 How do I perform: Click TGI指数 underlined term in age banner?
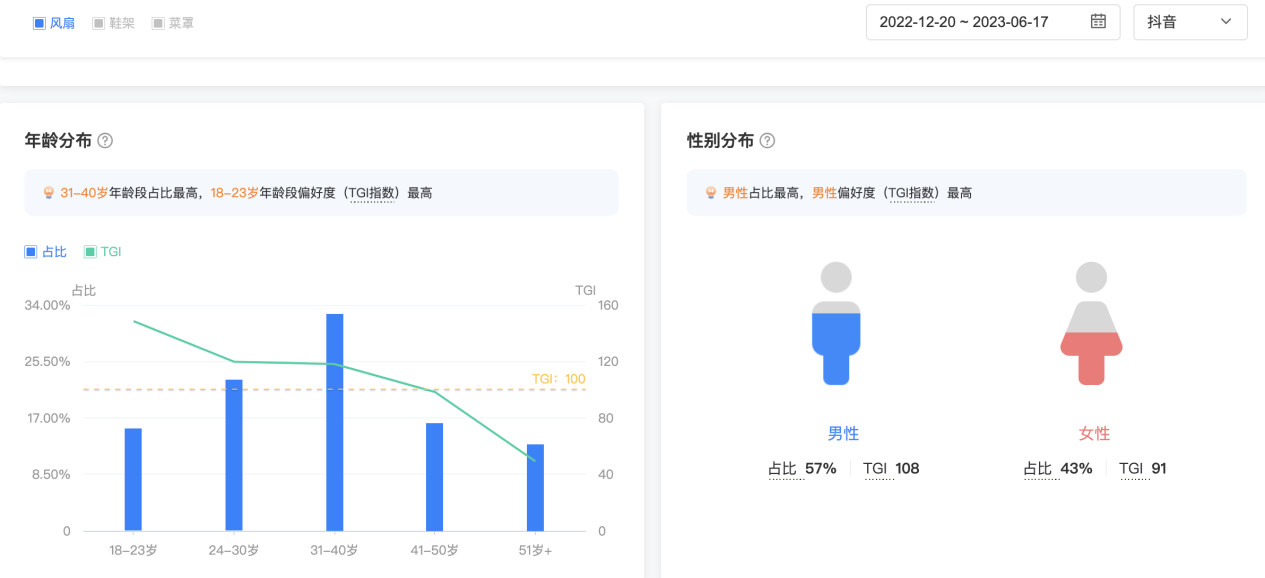[374, 193]
